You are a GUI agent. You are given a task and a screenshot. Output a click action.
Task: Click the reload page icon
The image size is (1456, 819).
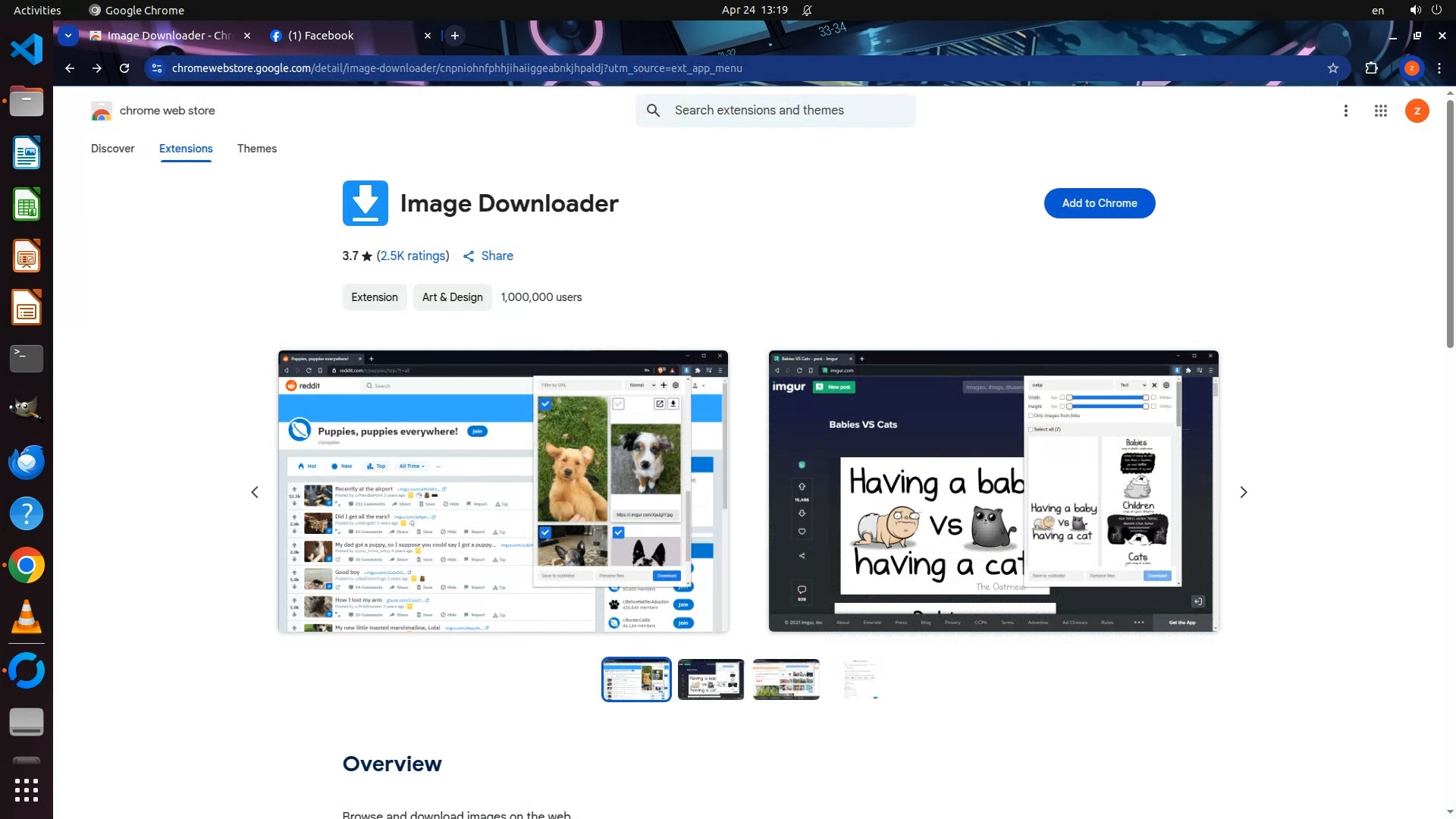pyautogui.click(x=124, y=68)
